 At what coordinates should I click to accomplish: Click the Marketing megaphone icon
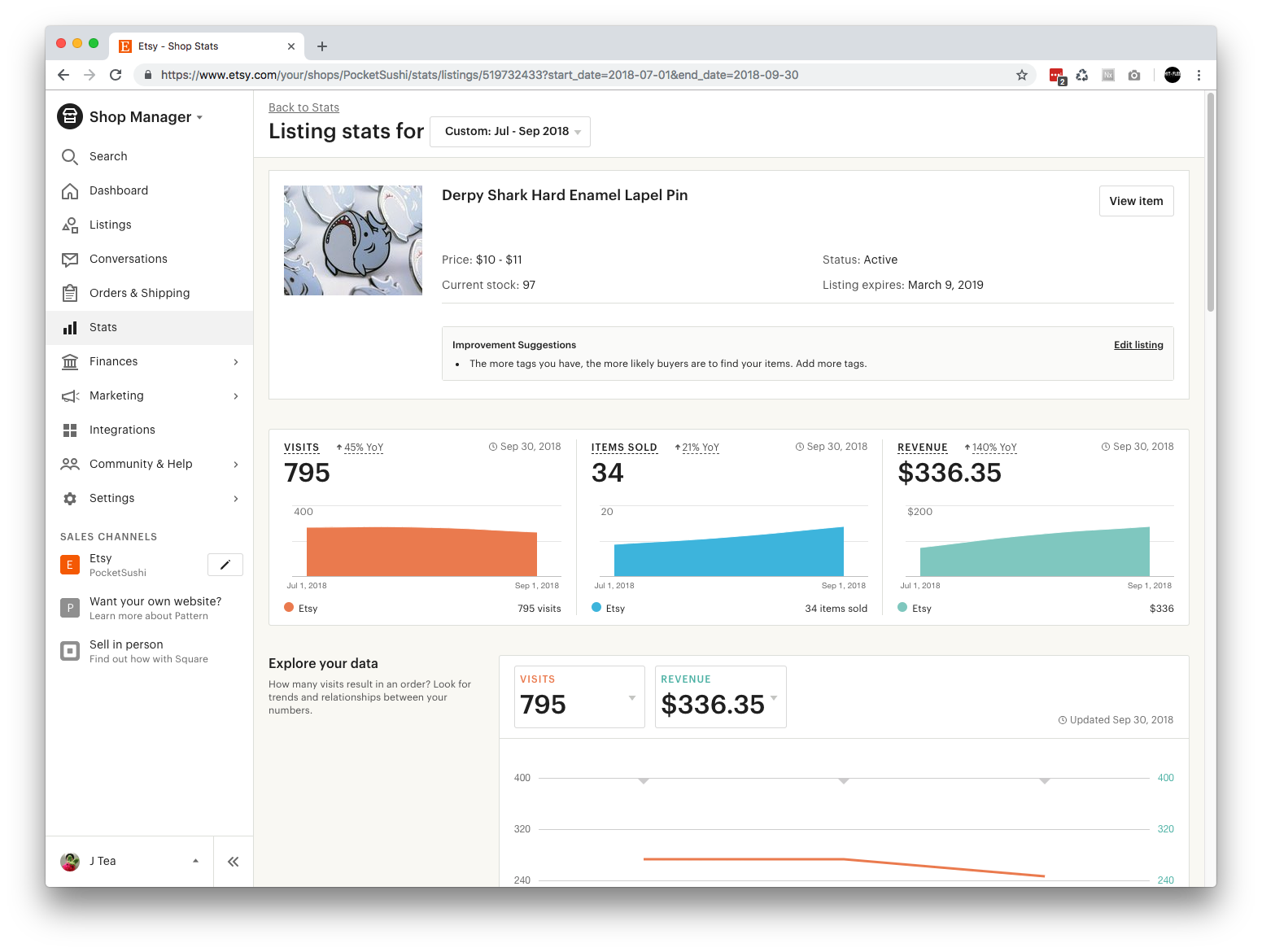tap(70, 395)
